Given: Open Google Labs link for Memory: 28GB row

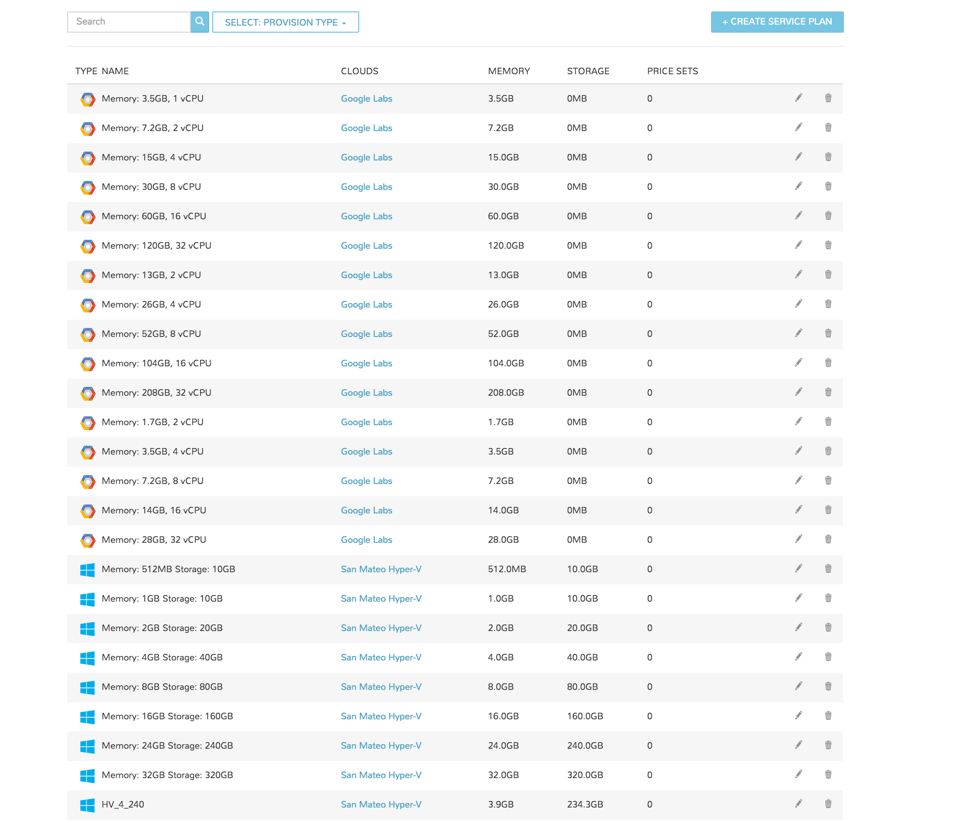Looking at the screenshot, I should 366,540.
